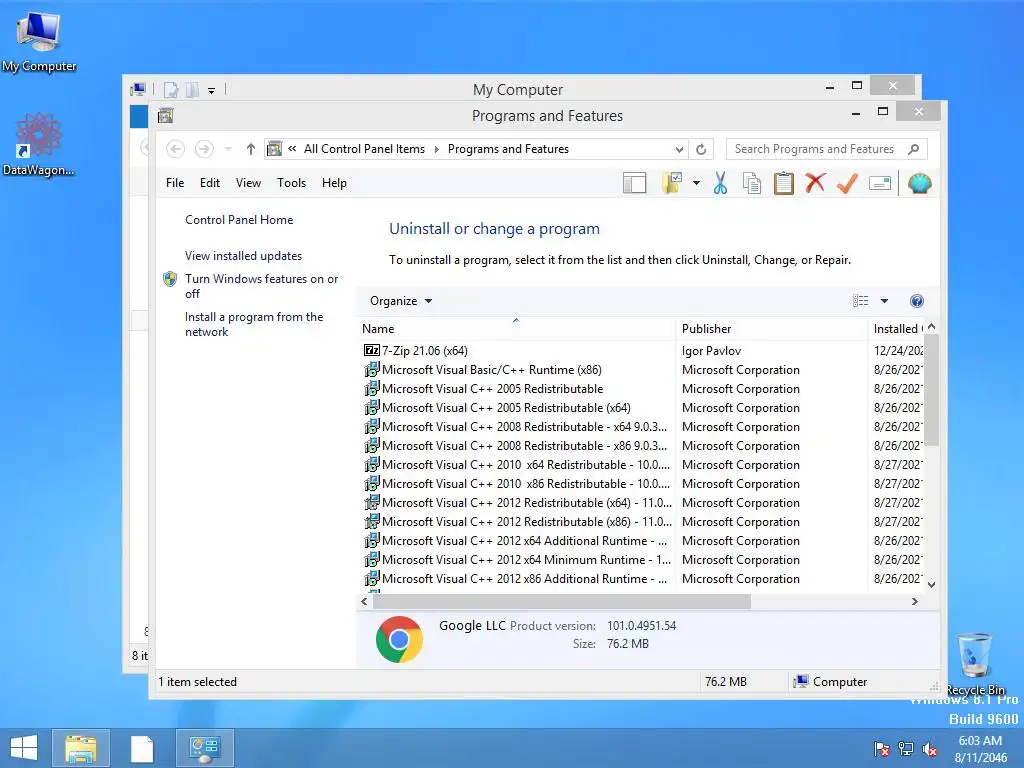
Task: Click the Classic Shell seashell icon
Action: (x=919, y=184)
